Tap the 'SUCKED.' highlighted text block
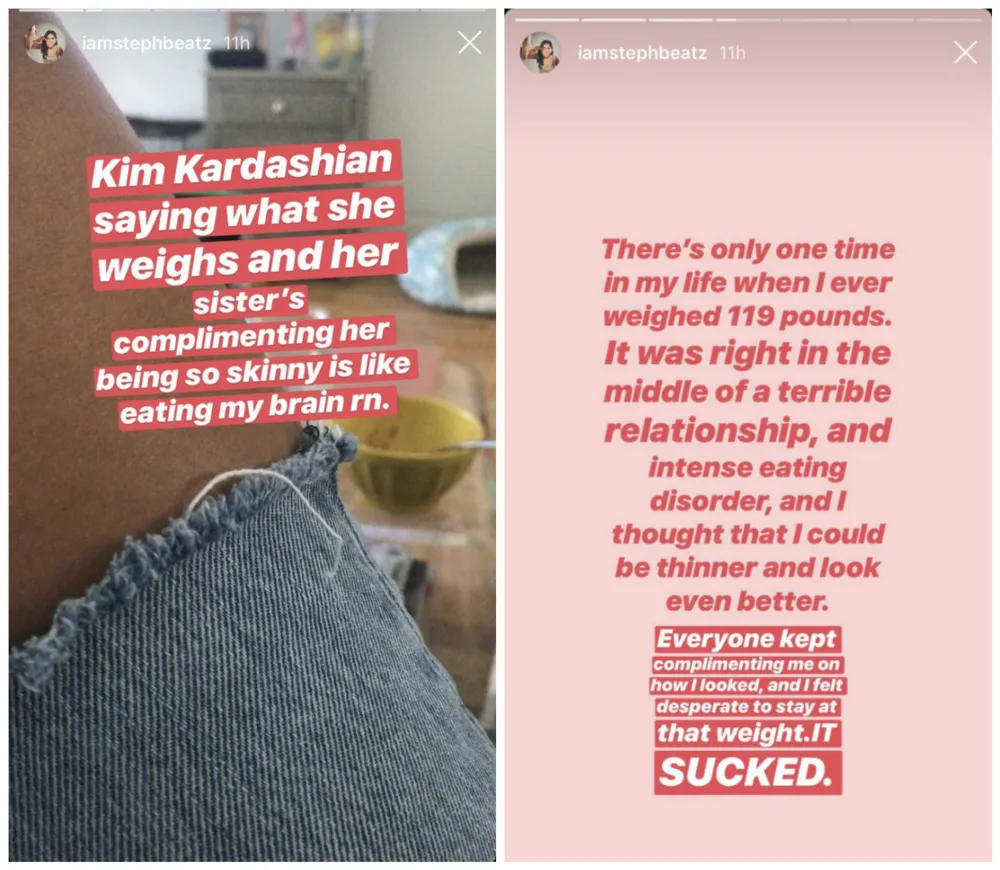This screenshot has width=1000, height=870. (747, 772)
